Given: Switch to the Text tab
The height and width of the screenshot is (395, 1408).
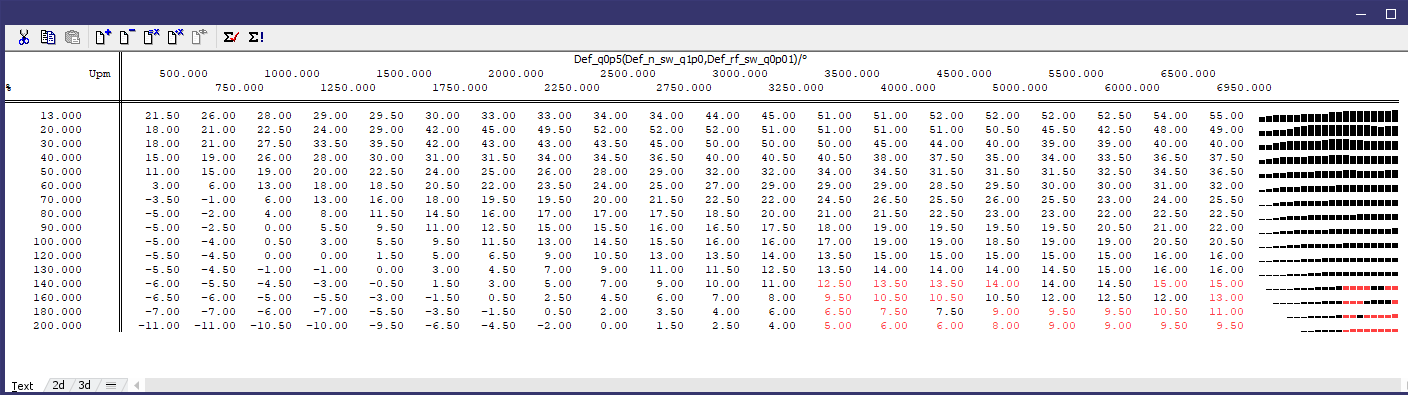Looking at the screenshot, I should [x=22, y=385].
